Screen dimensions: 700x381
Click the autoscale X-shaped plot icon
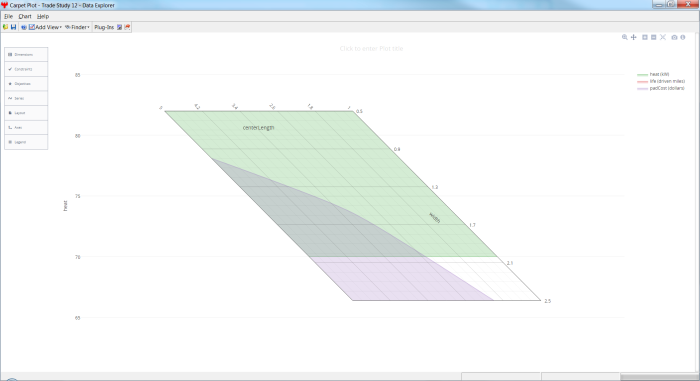(663, 38)
